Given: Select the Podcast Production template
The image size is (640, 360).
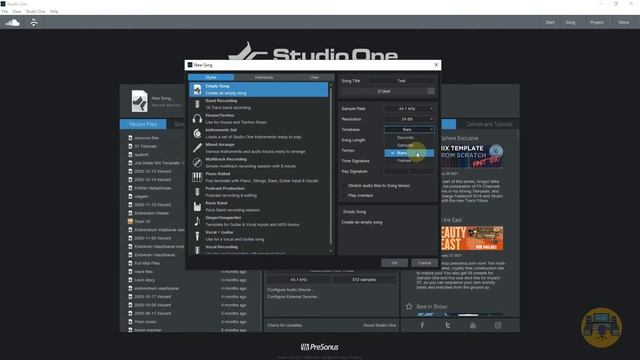Looking at the screenshot, I should [258, 192].
